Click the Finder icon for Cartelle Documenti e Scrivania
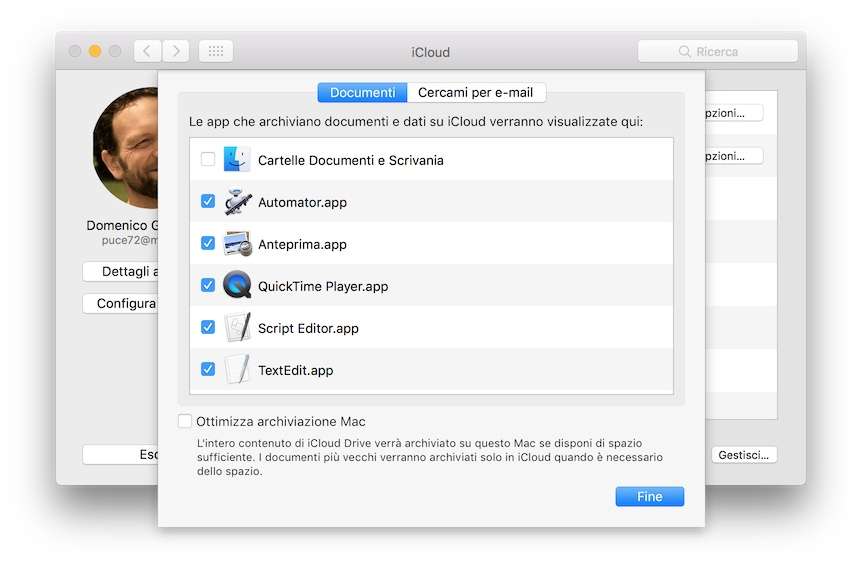This screenshot has height=565, width=862. [237, 160]
